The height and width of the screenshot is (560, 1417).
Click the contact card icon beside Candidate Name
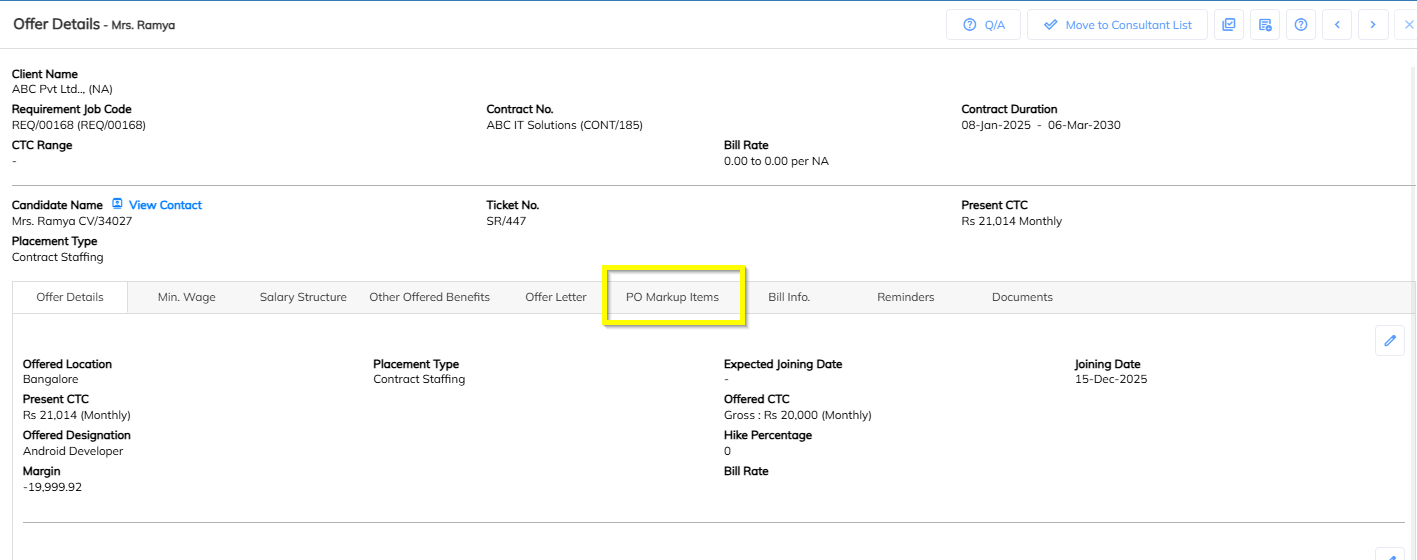click(x=117, y=204)
